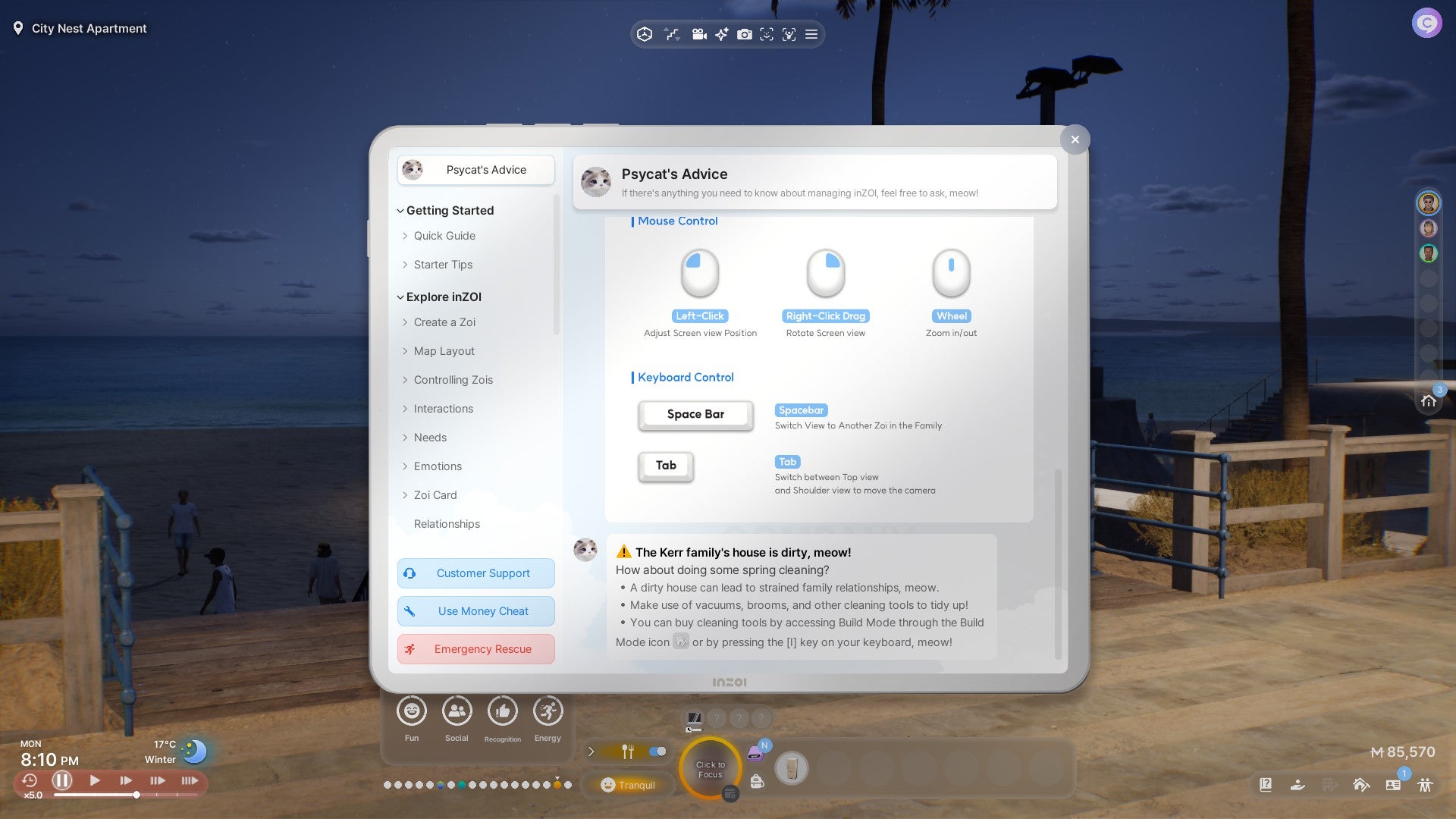Image resolution: width=1456 pixels, height=819 pixels.
Task: Select the Relationships topic
Action: (447, 524)
